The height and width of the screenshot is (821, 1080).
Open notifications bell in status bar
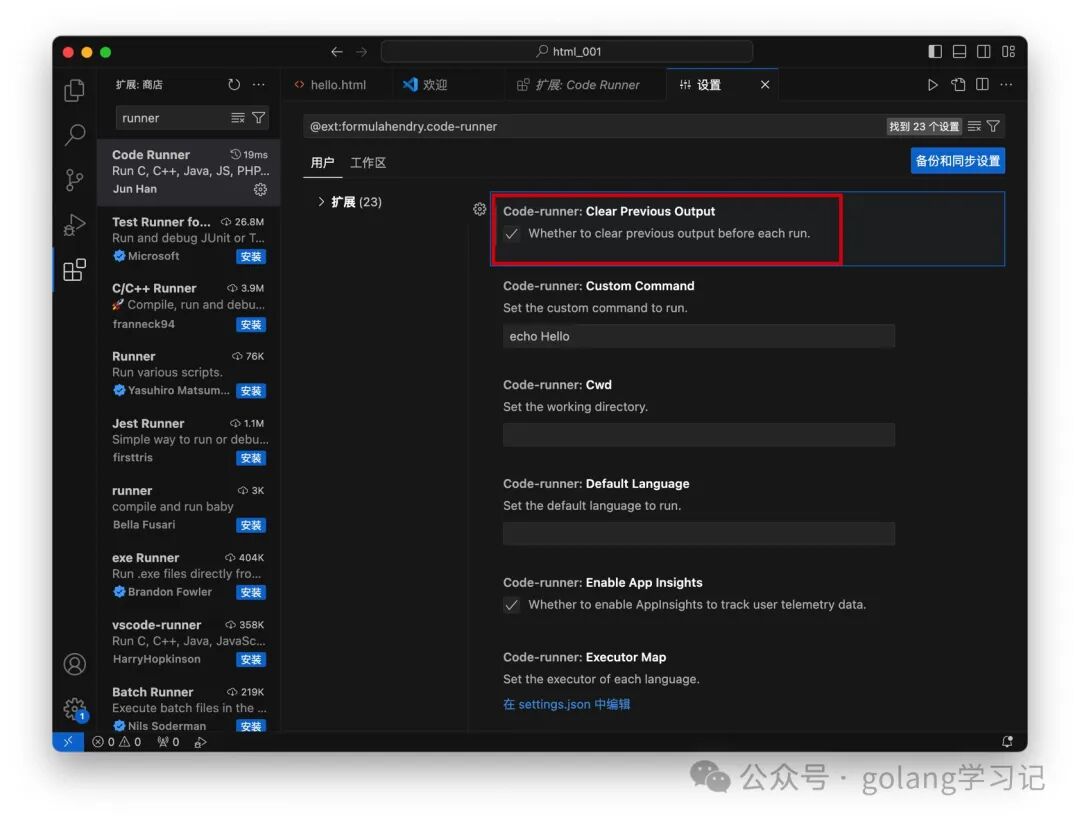click(x=1007, y=742)
